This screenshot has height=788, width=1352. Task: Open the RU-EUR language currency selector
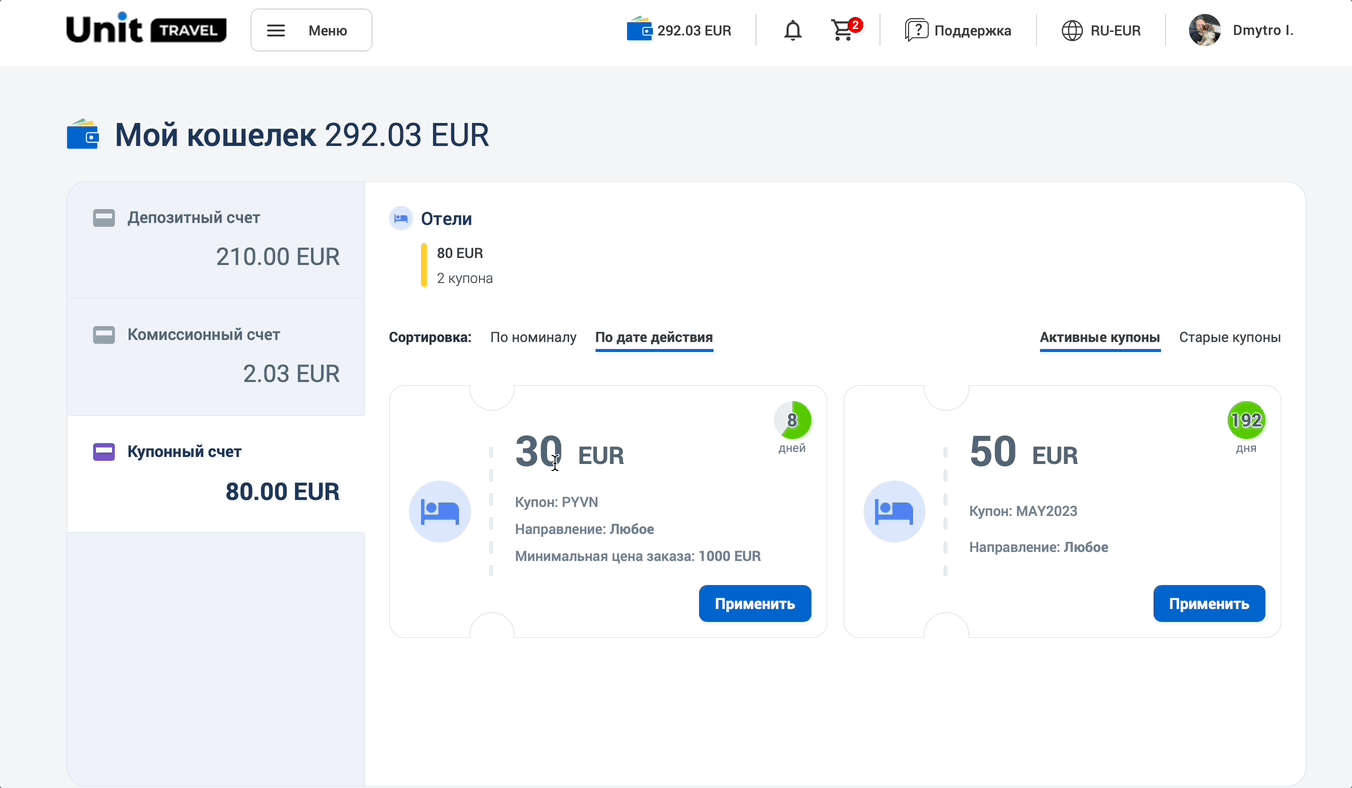pos(1101,31)
